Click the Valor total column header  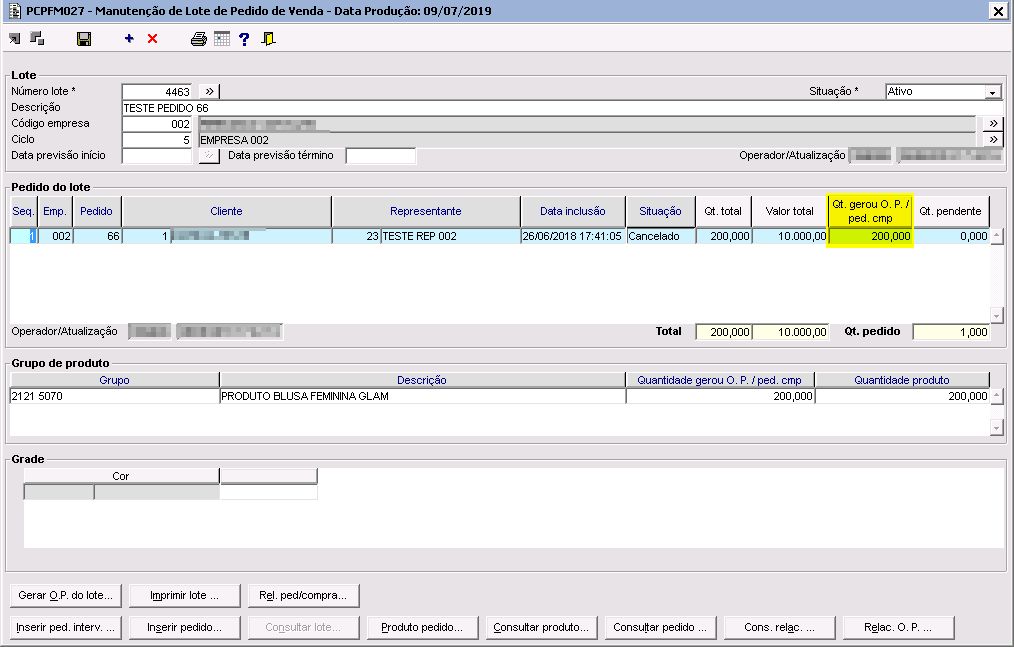pyautogui.click(x=790, y=211)
